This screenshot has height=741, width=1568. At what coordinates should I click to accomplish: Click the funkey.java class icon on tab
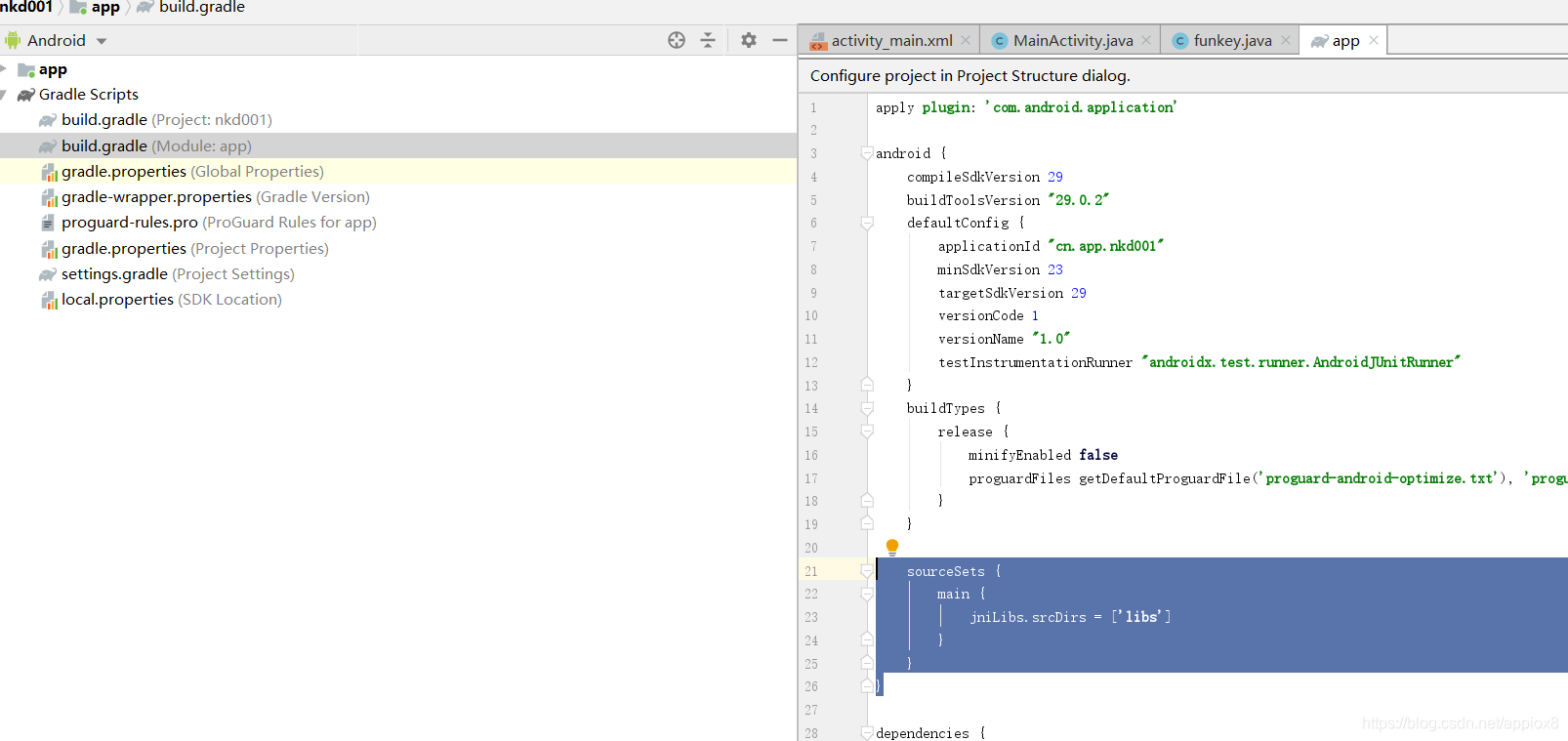point(1180,41)
